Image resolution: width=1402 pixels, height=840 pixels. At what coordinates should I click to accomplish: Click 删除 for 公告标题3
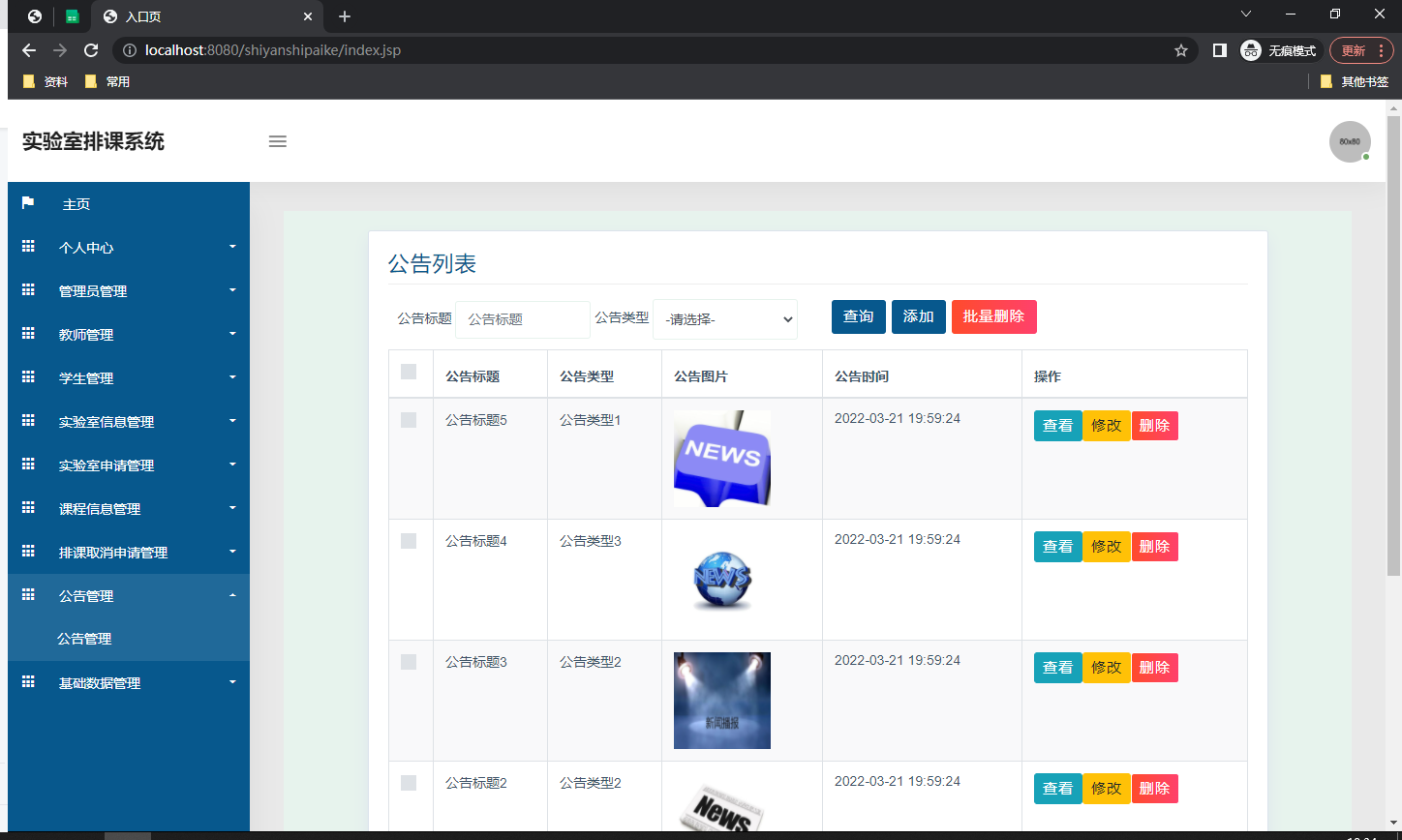click(x=1155, y=668)
